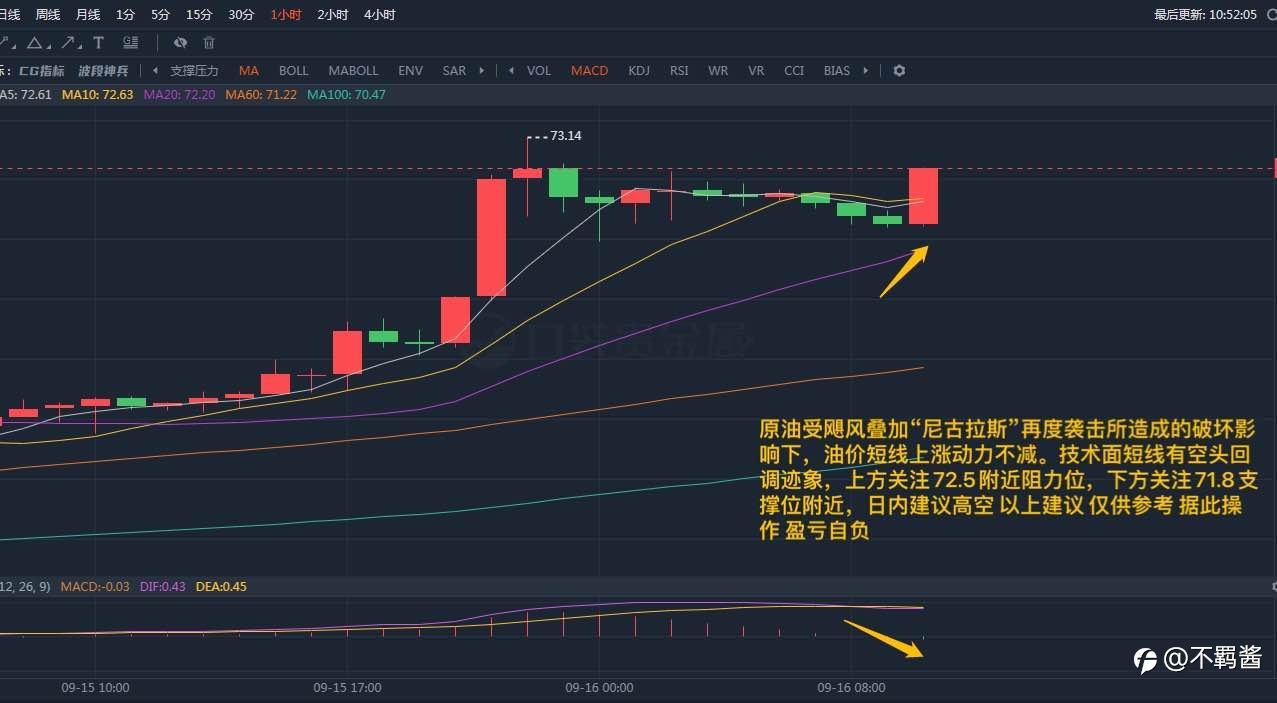Select the Text annotation tool
The width and height of the screenshot is (1277, 703).
click(x=98, y=43)
